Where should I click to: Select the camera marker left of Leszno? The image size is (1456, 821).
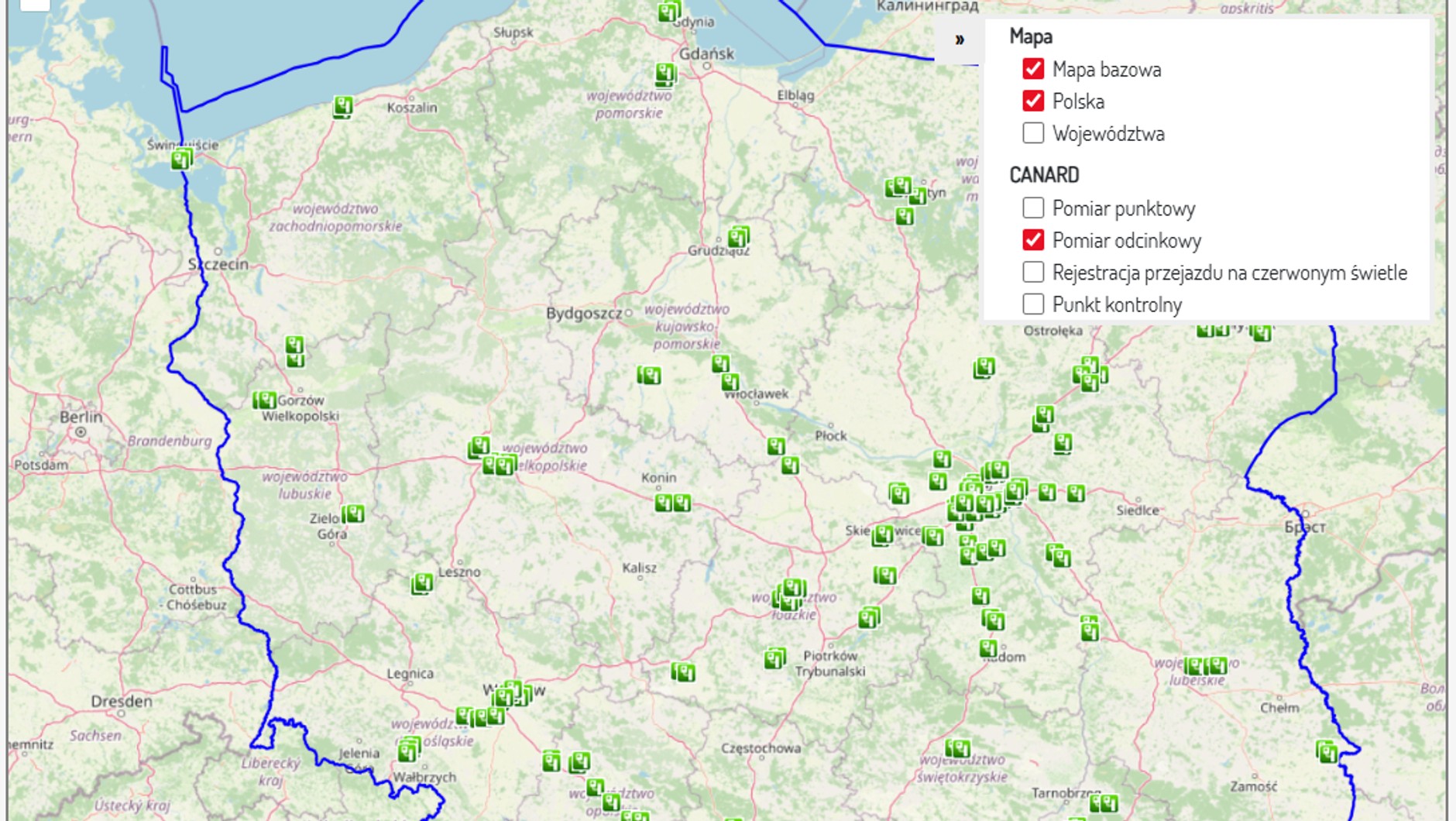422,582
